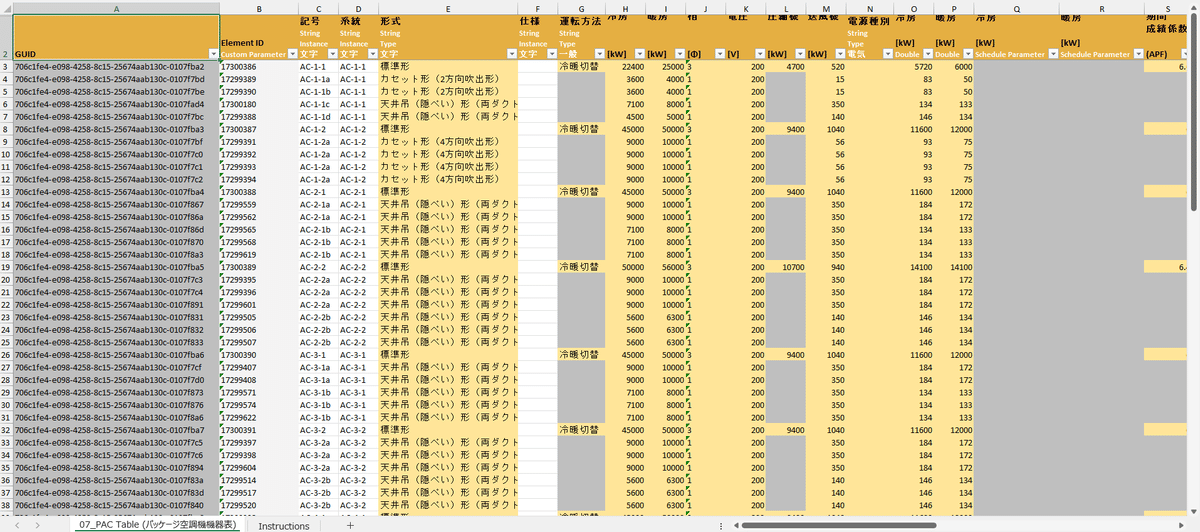Open the Element ID filter dropdown

point(292,54)
